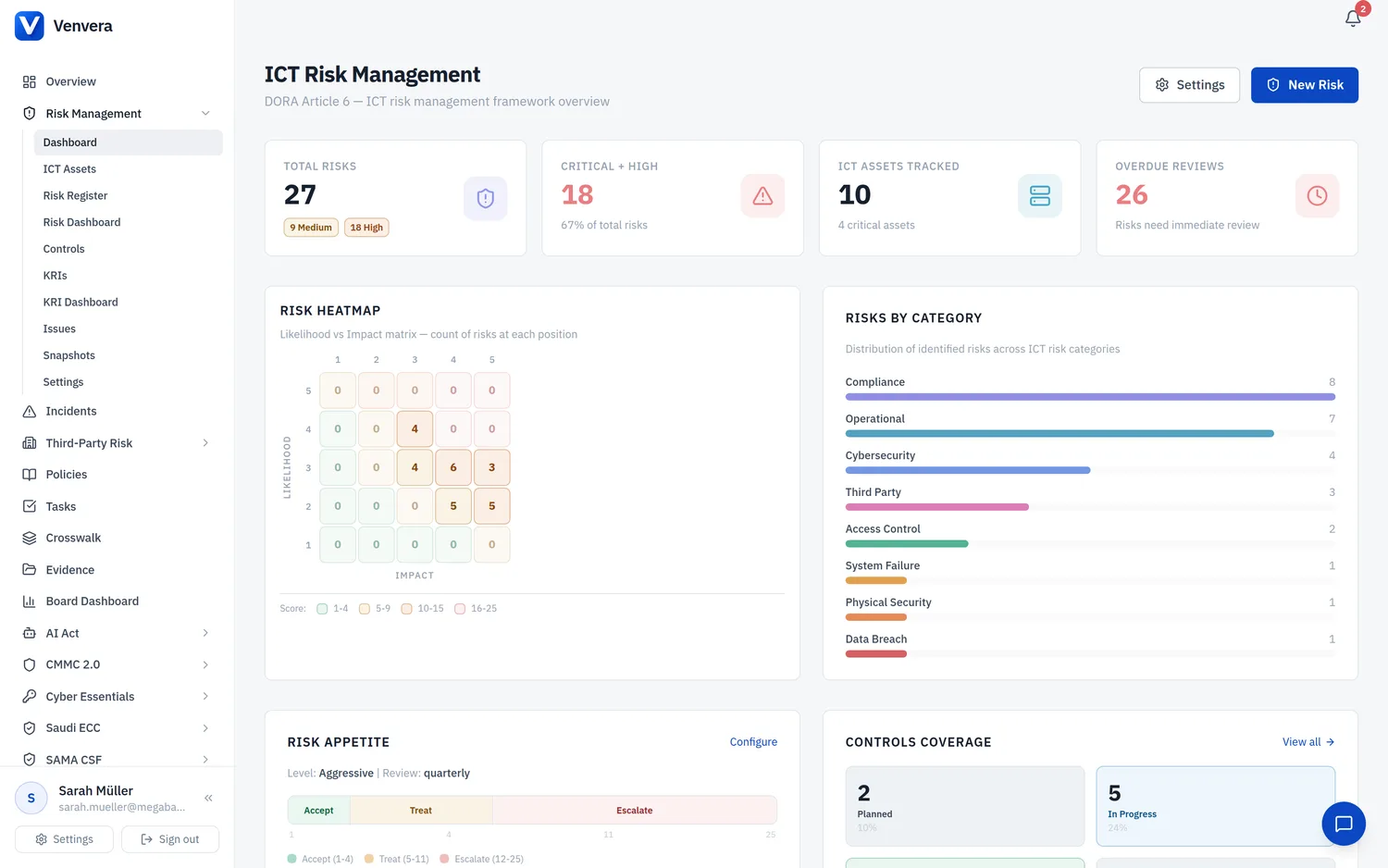
Task: Click the Escalate segment of appetite bar
Action: click(x=635, y=811)
